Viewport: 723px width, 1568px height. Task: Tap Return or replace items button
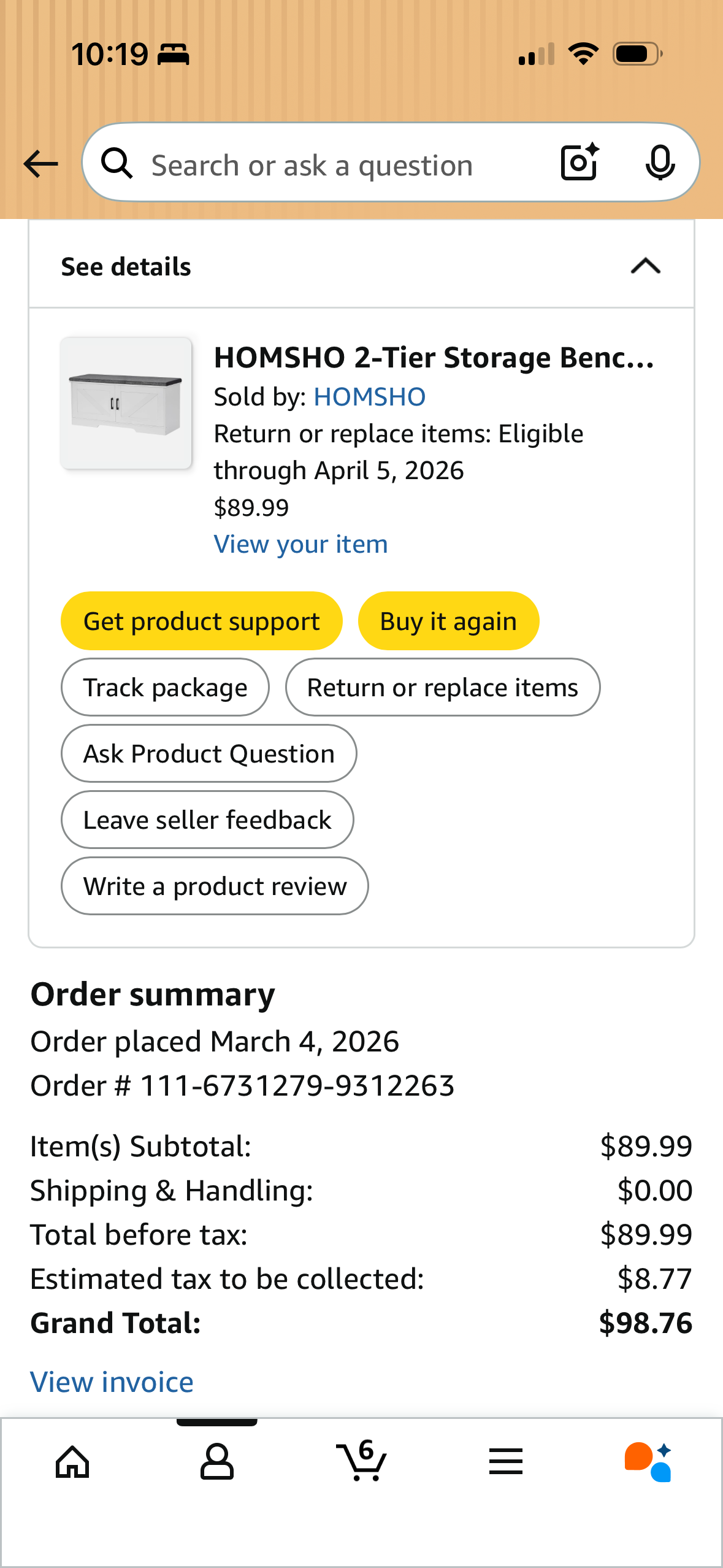tap(442, 687)
